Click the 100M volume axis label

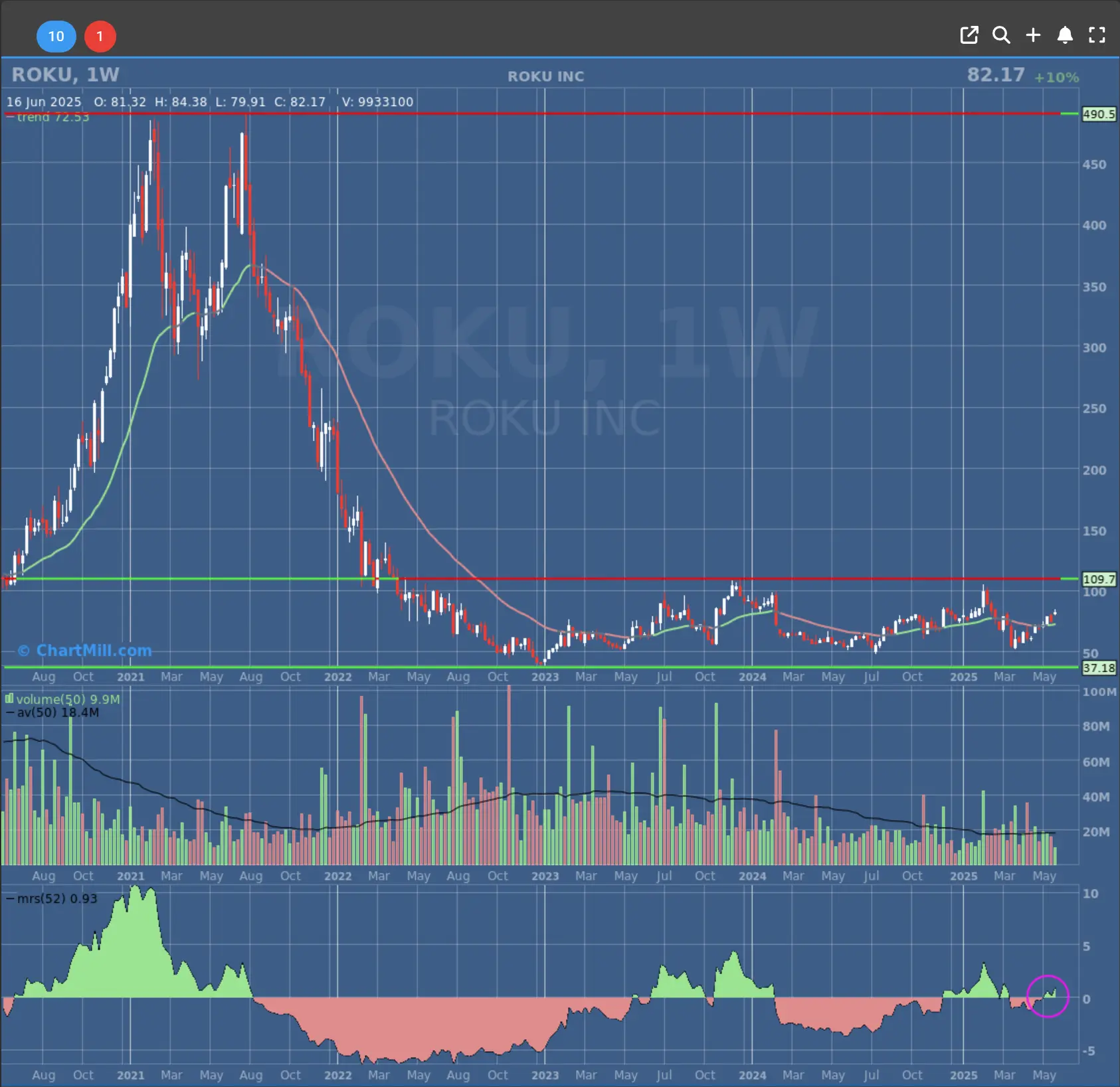click(x=1099, y=691)
